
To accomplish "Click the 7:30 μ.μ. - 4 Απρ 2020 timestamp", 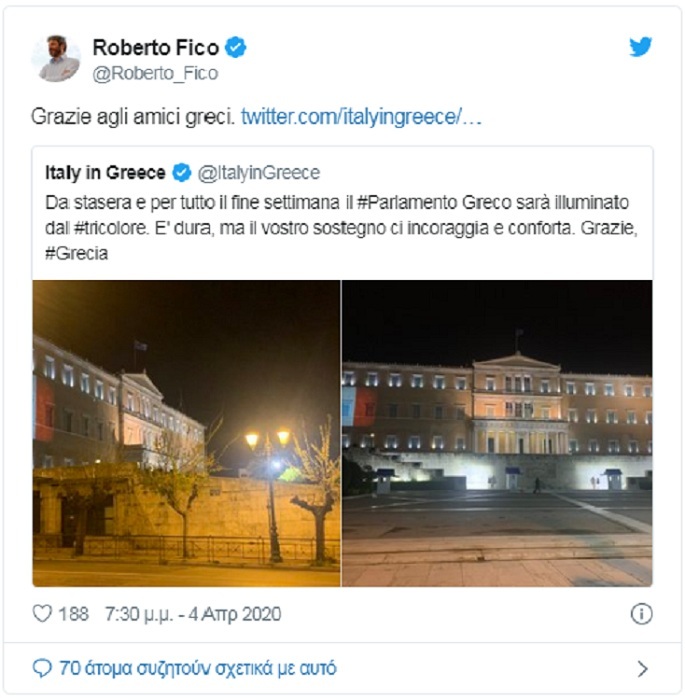I will coord(193,614).
